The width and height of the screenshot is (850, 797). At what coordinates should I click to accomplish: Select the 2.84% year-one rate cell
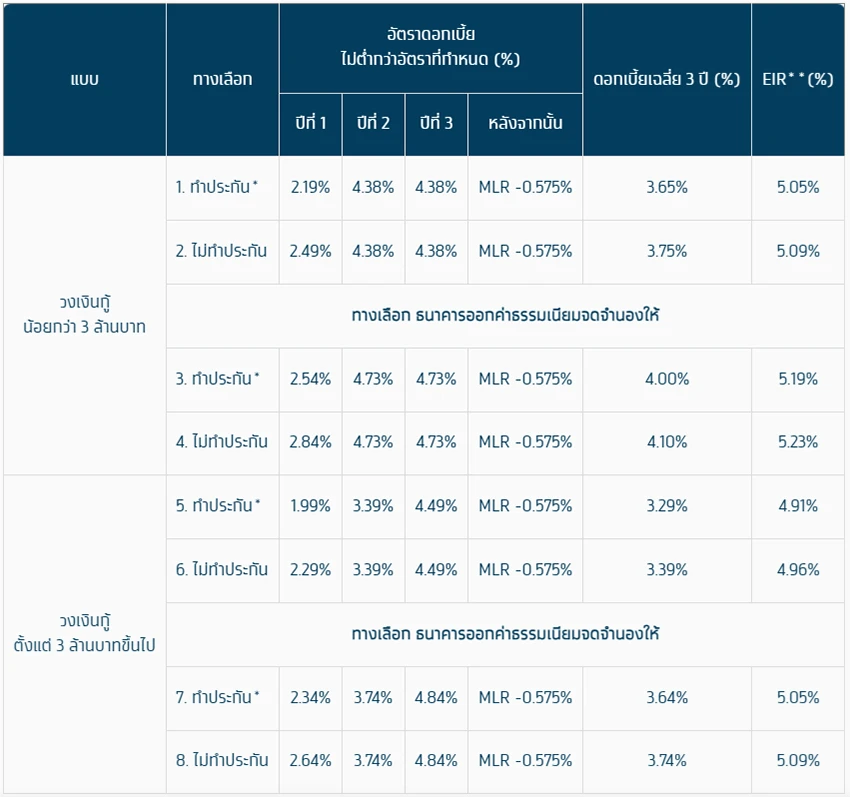[x=310, y=442]
